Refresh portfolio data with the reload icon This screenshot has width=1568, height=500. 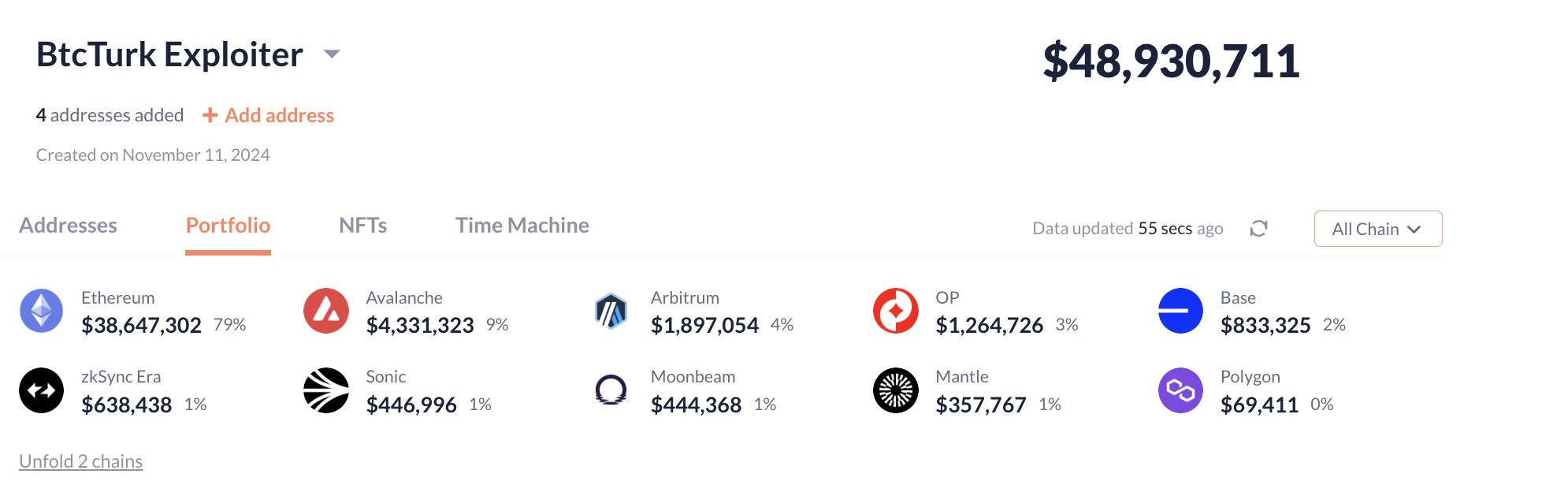1258,229
